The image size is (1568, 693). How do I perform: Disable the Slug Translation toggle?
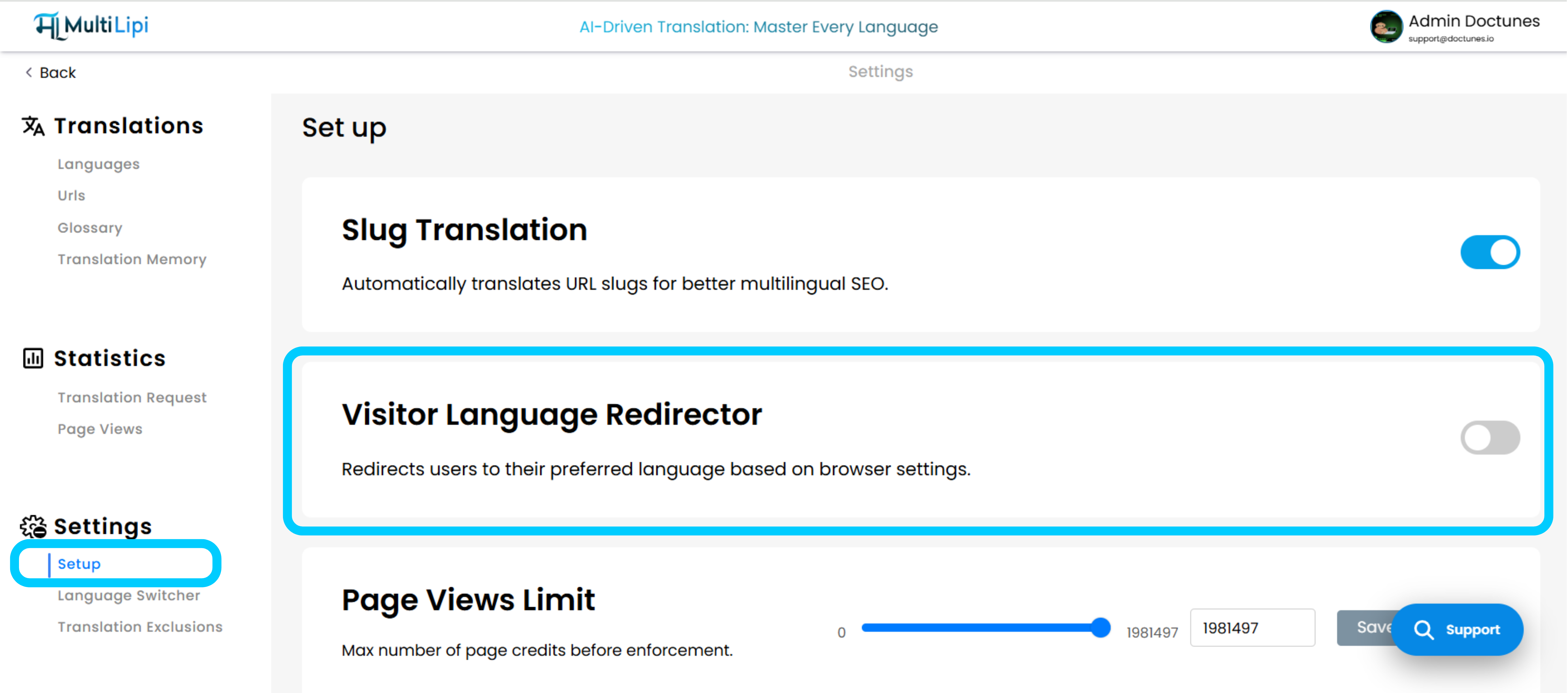point(1490,252)
